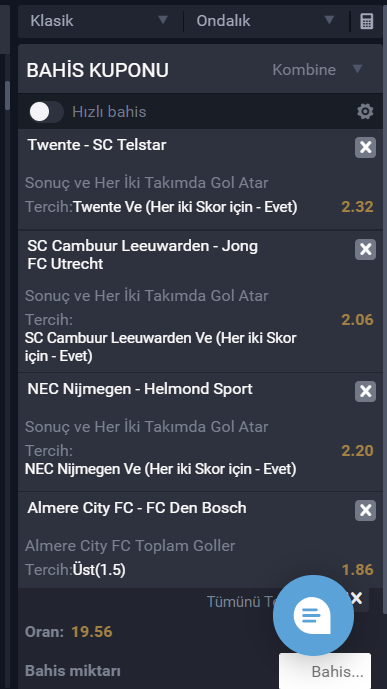Screen dimensions: 387x689
Task: Toggle Hızlı bahis switch
Action: [46, 112]
